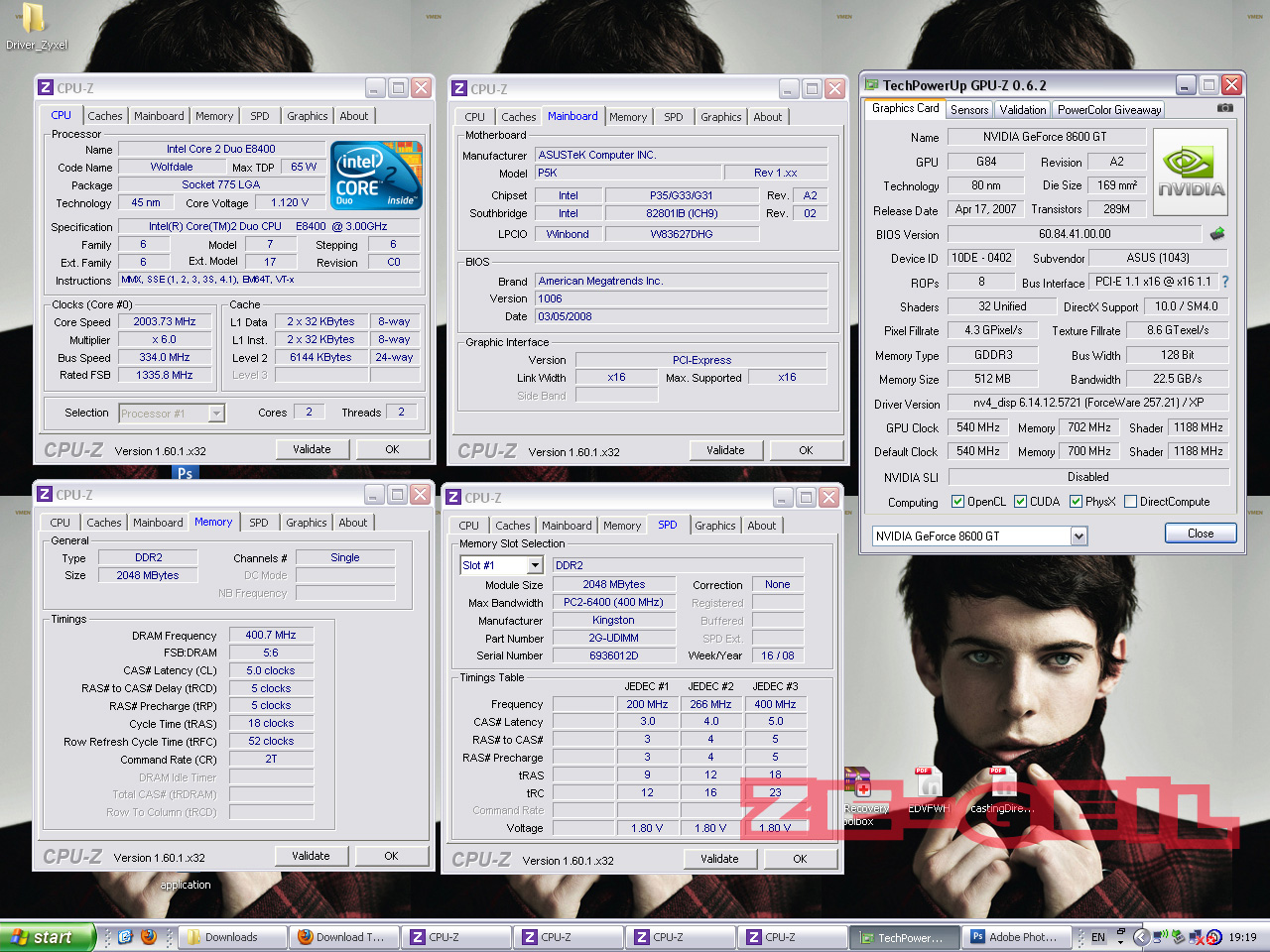
Task: Click the BIOS Brand American Megatrends Inc.
Action: coord(682,281)
